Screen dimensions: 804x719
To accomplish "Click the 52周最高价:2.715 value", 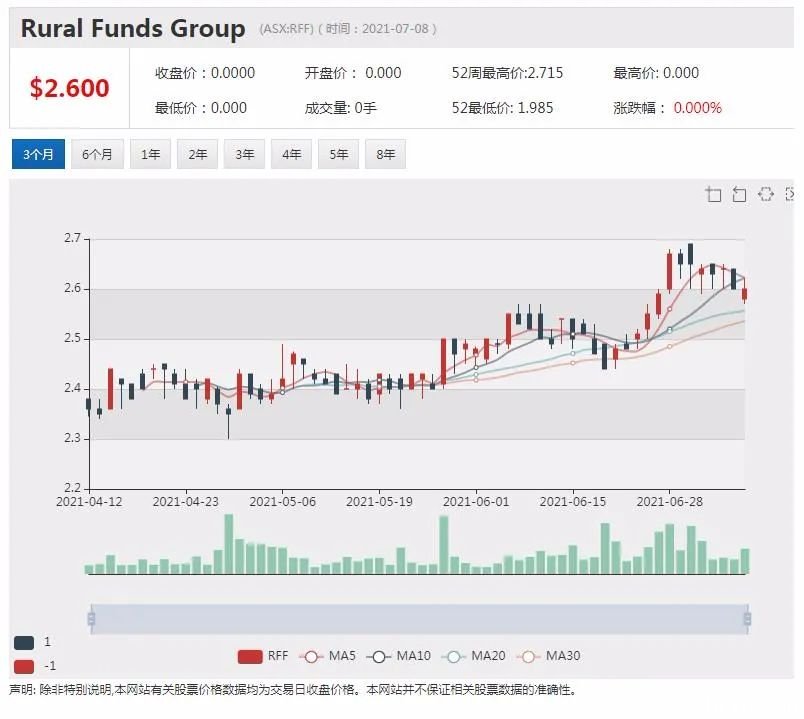I will [507, 73].
